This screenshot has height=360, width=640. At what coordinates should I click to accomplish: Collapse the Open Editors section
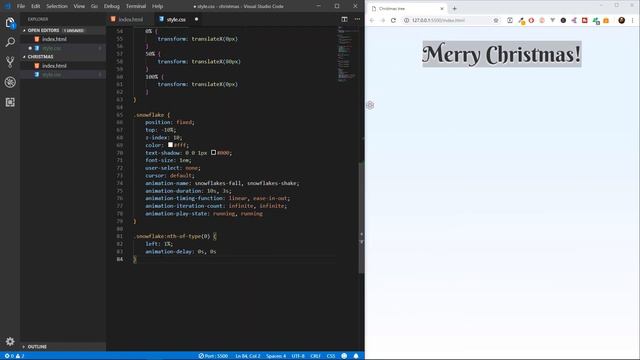pos(63,30)
